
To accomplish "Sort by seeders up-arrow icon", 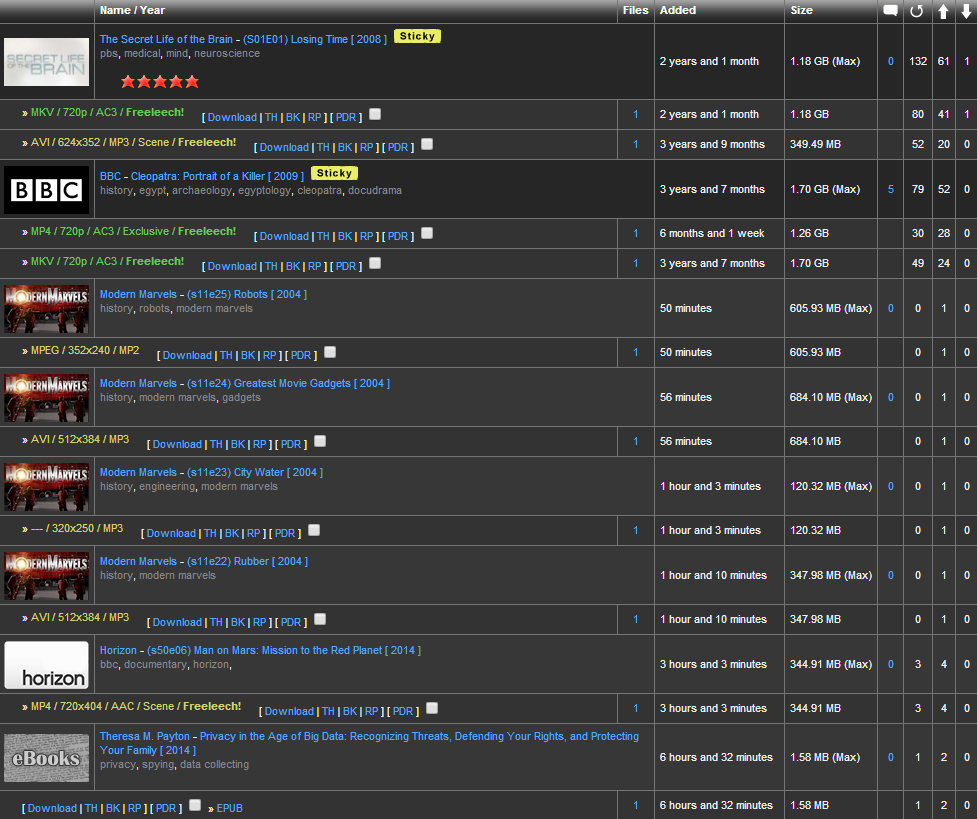I will point(943,11).
